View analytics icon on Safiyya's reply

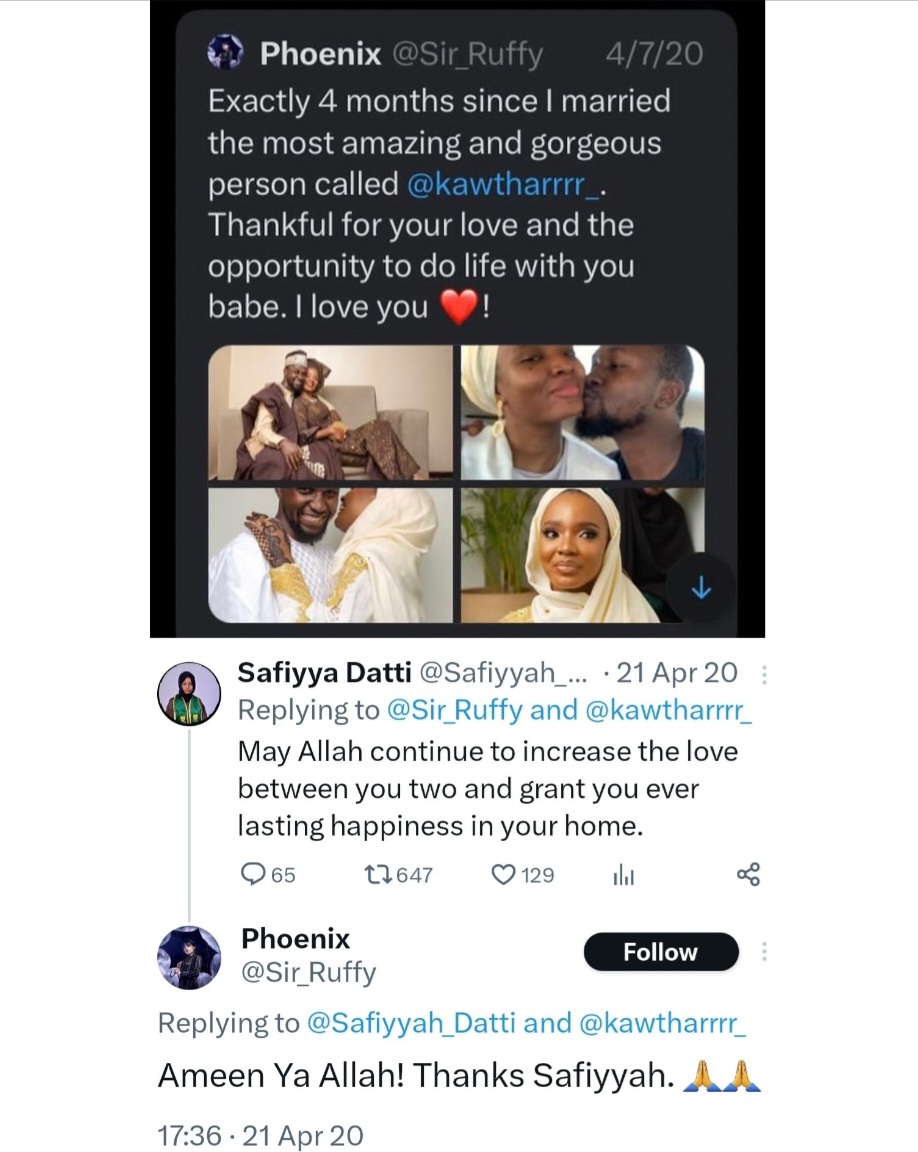coord(624,876)
